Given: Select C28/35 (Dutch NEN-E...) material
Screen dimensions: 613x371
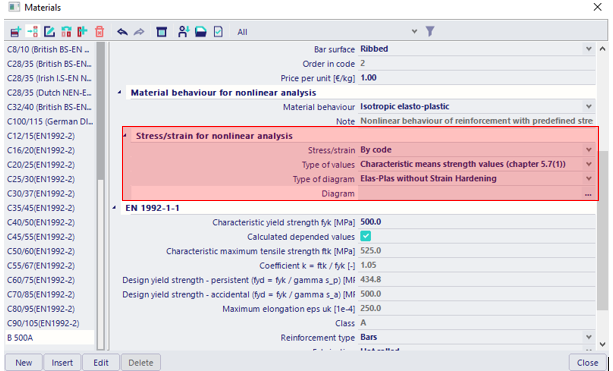Looking at the screenshot, I should pyautogui.click(x=49, y=93).
